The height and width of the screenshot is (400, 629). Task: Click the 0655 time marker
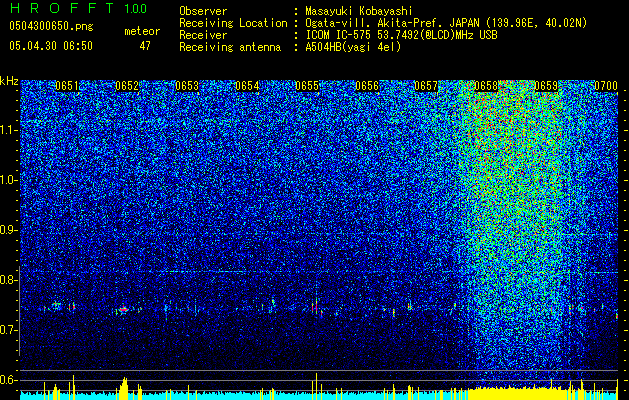click(307, 86)
